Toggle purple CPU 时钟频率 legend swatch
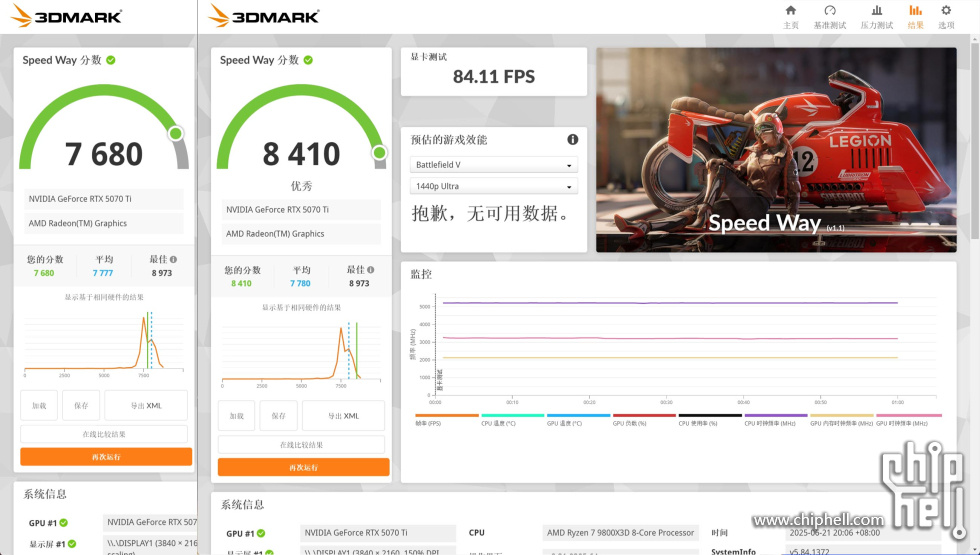The width and height of the screenshot is (980, 555). [776, 415]
